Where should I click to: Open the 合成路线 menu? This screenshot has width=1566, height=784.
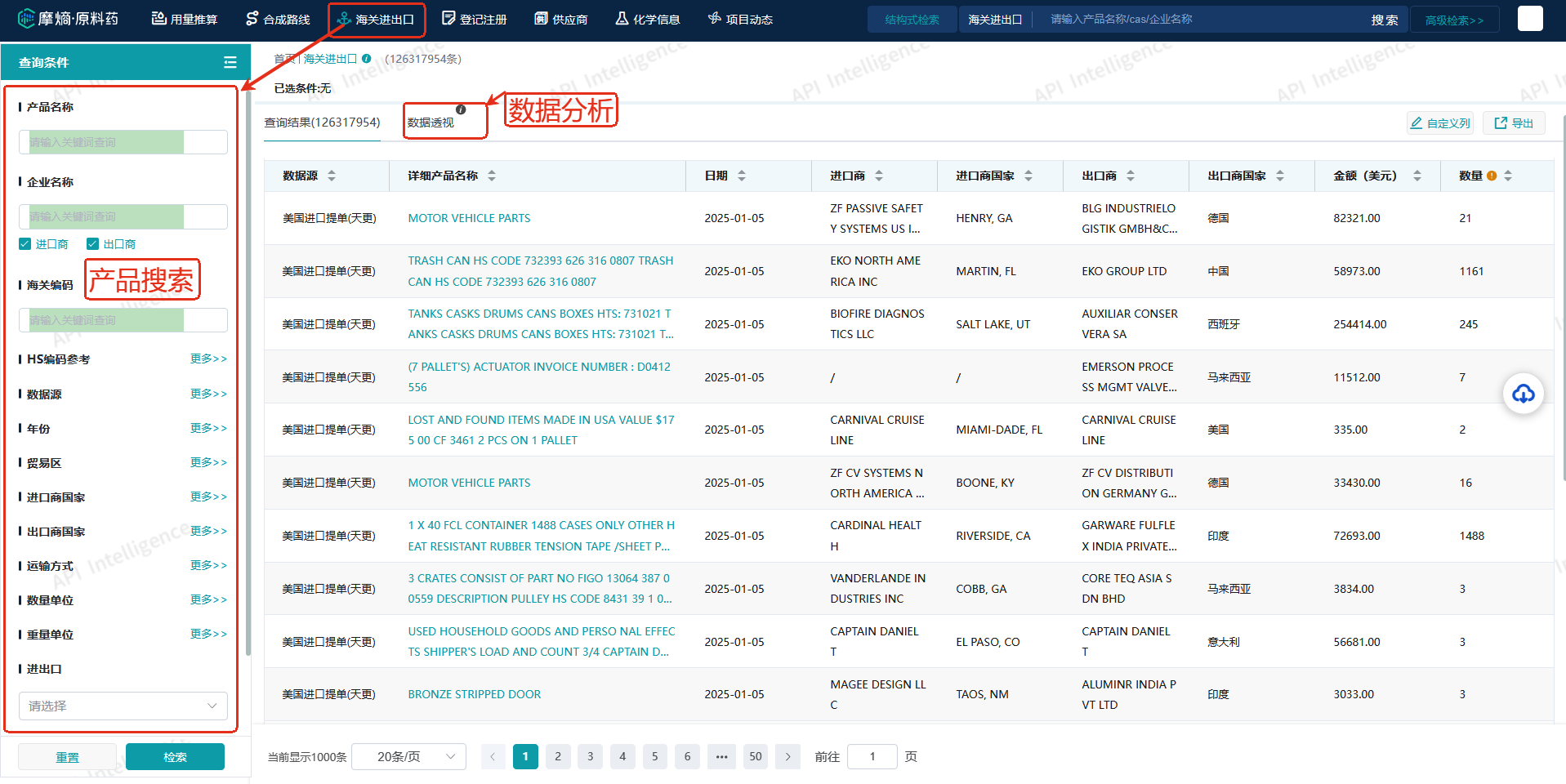tap(278, 19)
